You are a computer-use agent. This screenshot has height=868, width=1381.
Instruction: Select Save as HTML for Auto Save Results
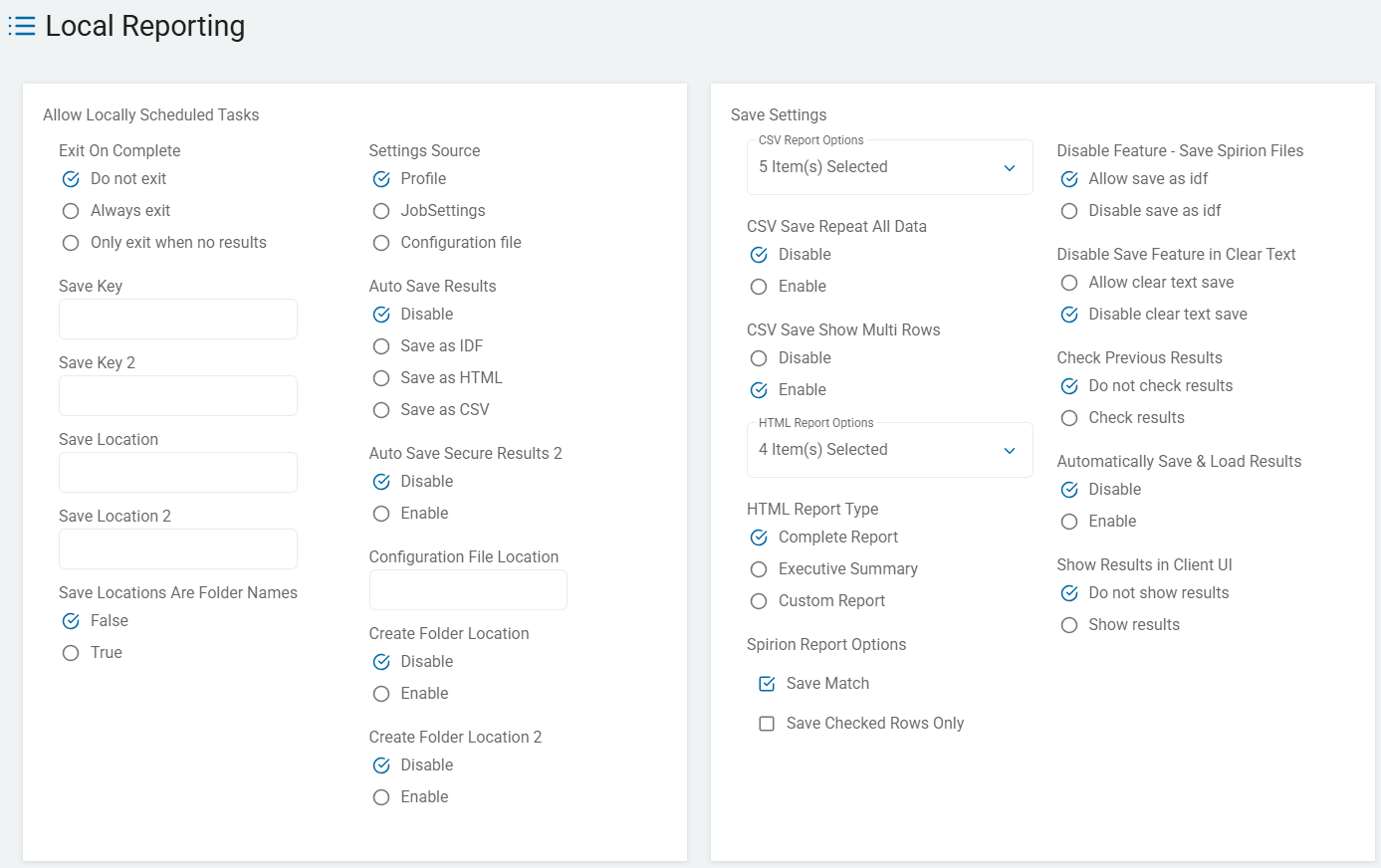[381, 378]
